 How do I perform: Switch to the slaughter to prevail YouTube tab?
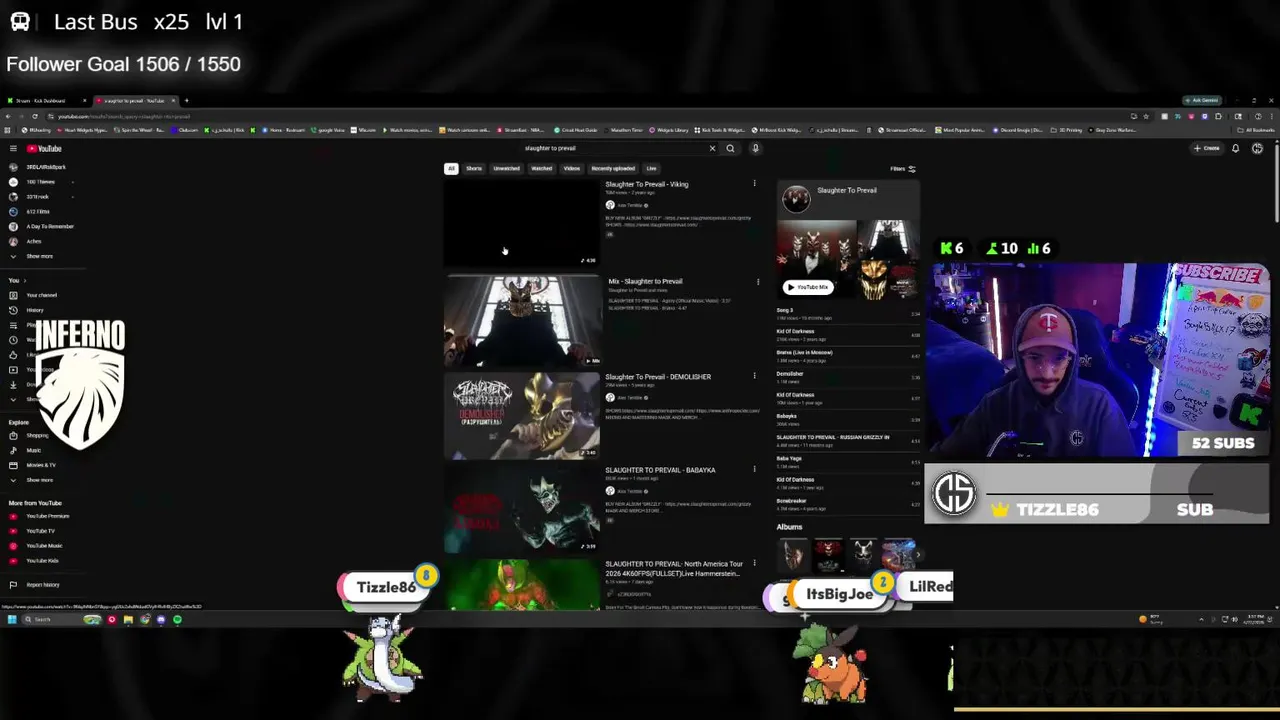(134, 100)
